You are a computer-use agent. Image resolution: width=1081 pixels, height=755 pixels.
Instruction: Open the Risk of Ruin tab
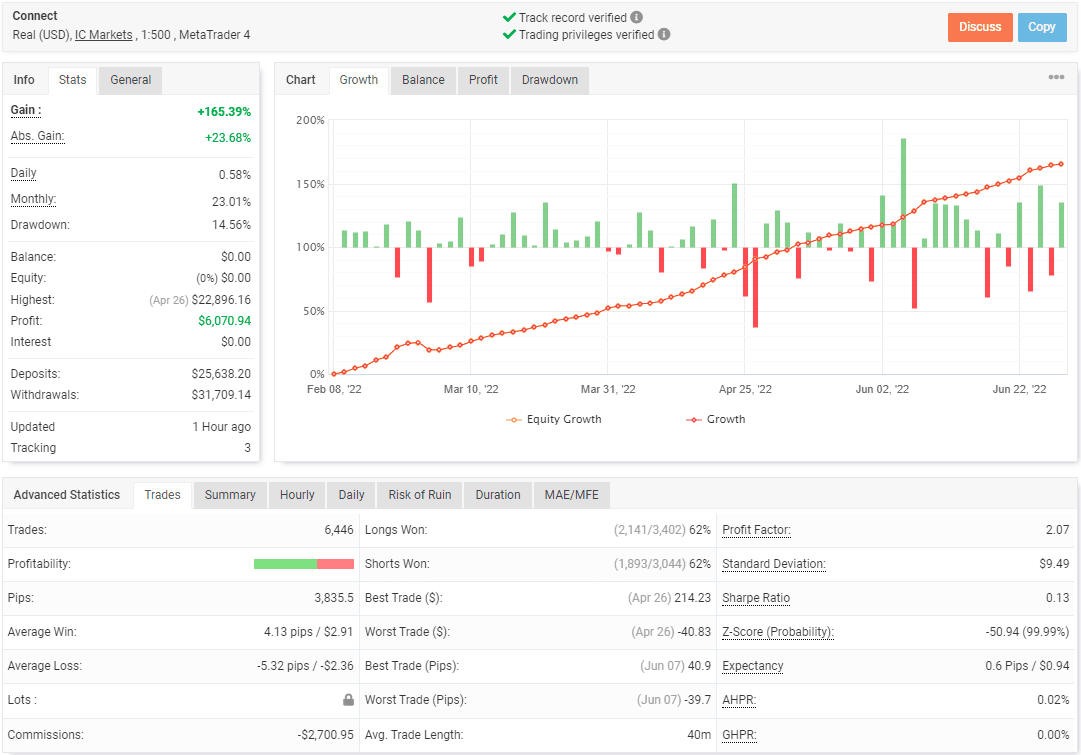coord(418,494)
